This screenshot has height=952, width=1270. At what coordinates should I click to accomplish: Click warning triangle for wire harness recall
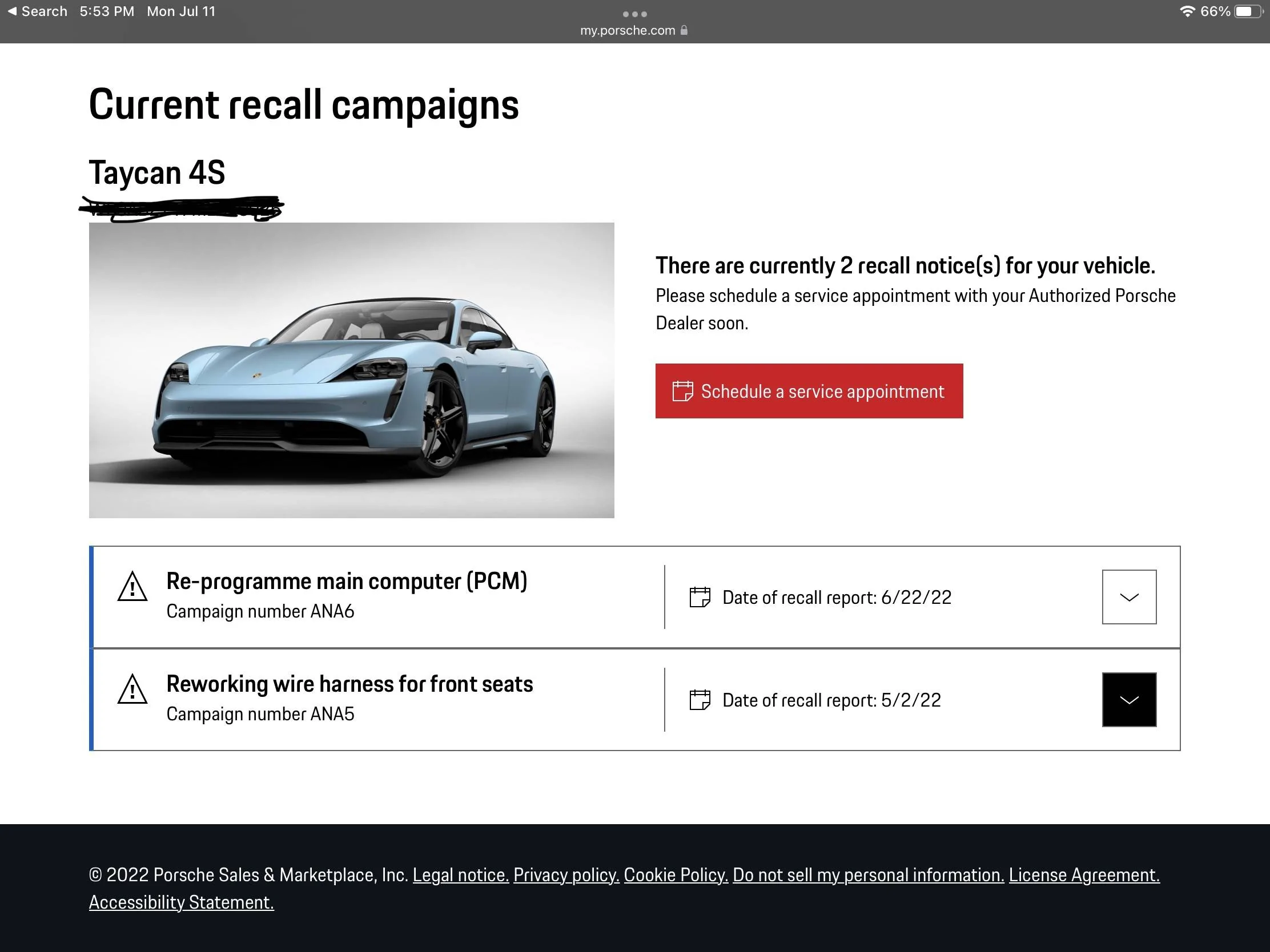132,689
